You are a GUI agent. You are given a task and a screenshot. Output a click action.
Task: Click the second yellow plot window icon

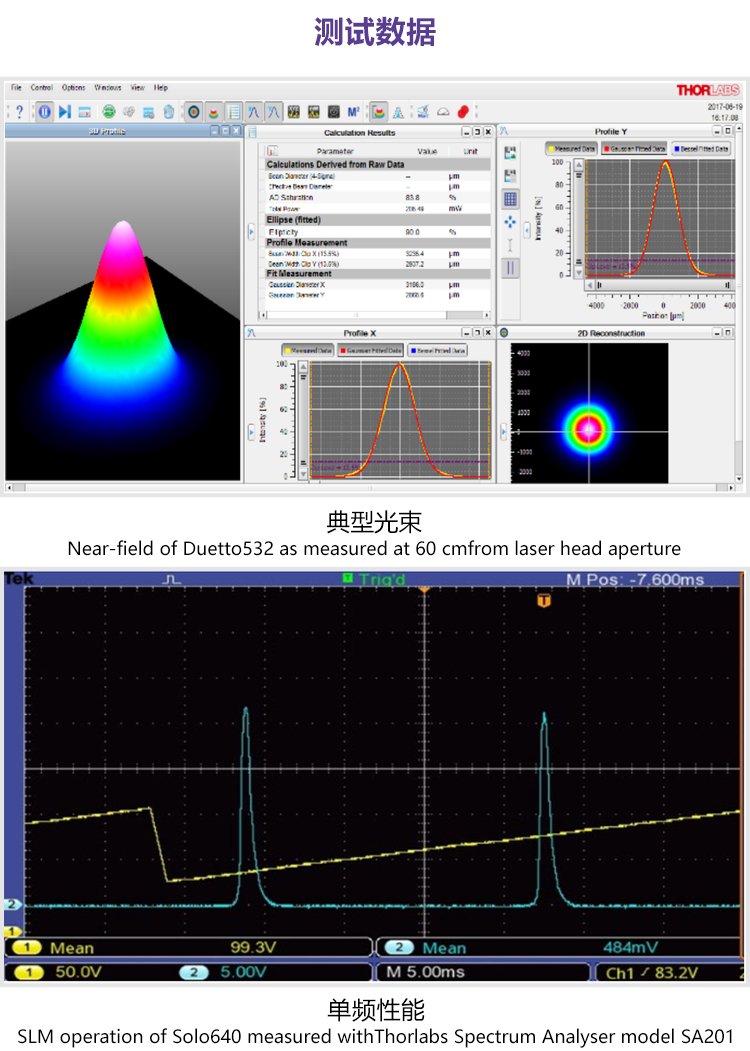tap(314, 112)
